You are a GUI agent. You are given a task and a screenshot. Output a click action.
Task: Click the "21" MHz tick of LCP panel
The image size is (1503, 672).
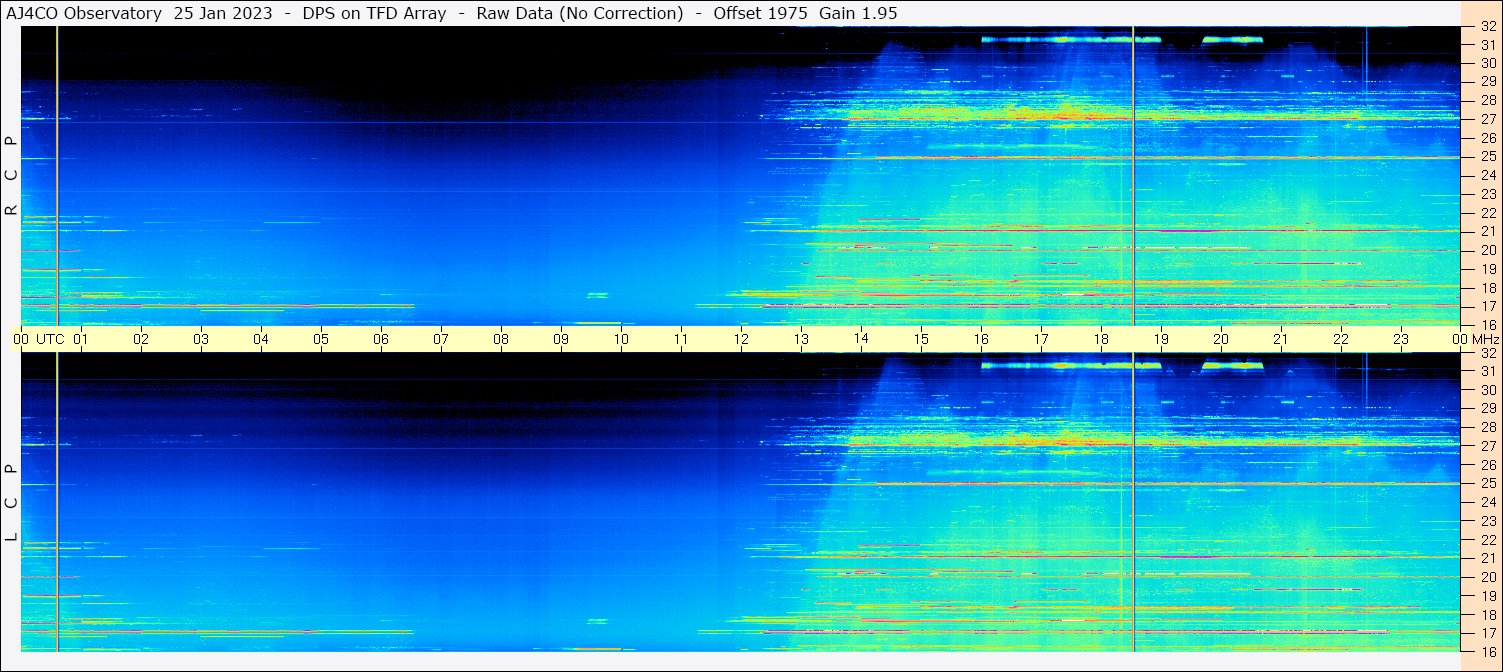pyautogui.click(x=1488, y=558)
